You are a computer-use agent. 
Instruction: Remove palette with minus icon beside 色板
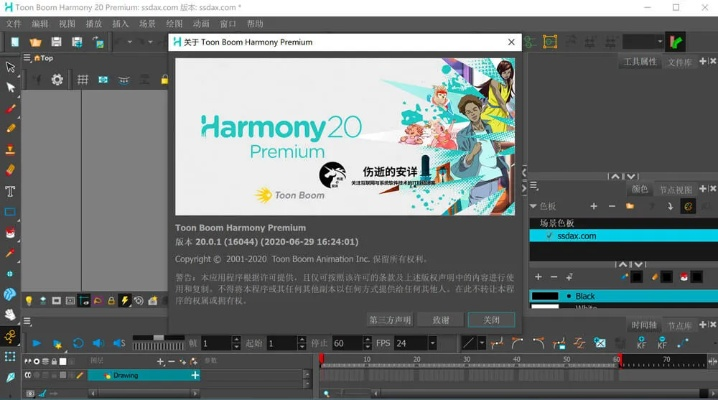click(612, 206)
